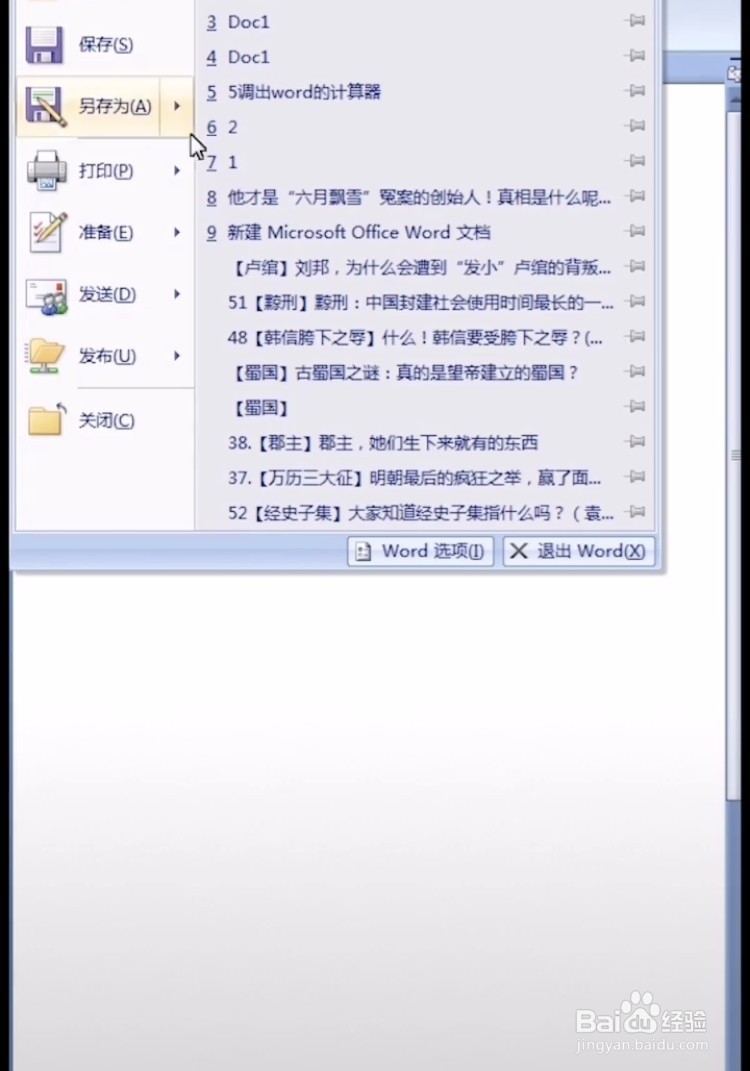This screenshot has height=1071, width=750.
Task: Pin recent document number 6 named 2
Action: click(635, 126)
